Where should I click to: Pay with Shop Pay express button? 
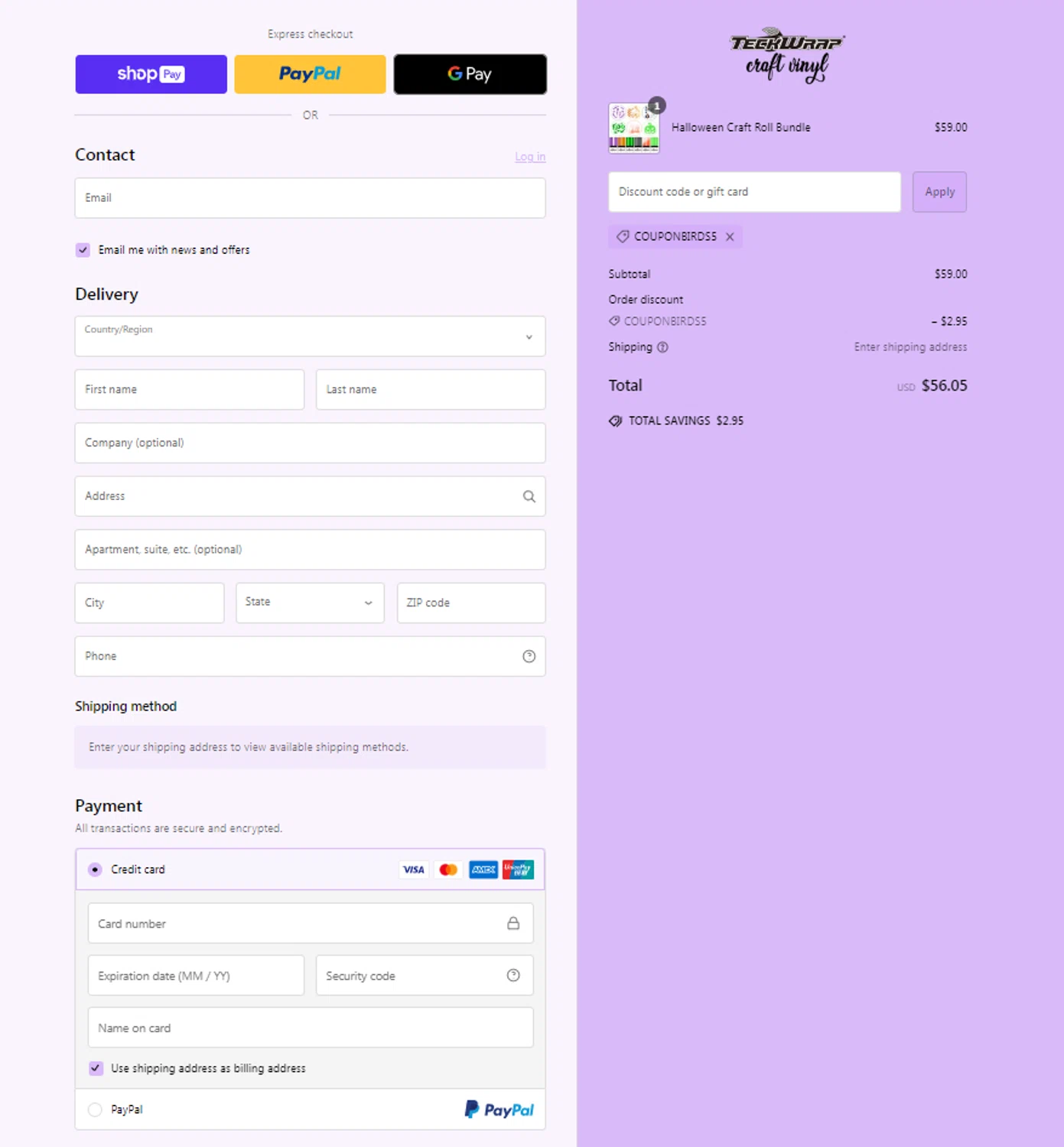151,74
